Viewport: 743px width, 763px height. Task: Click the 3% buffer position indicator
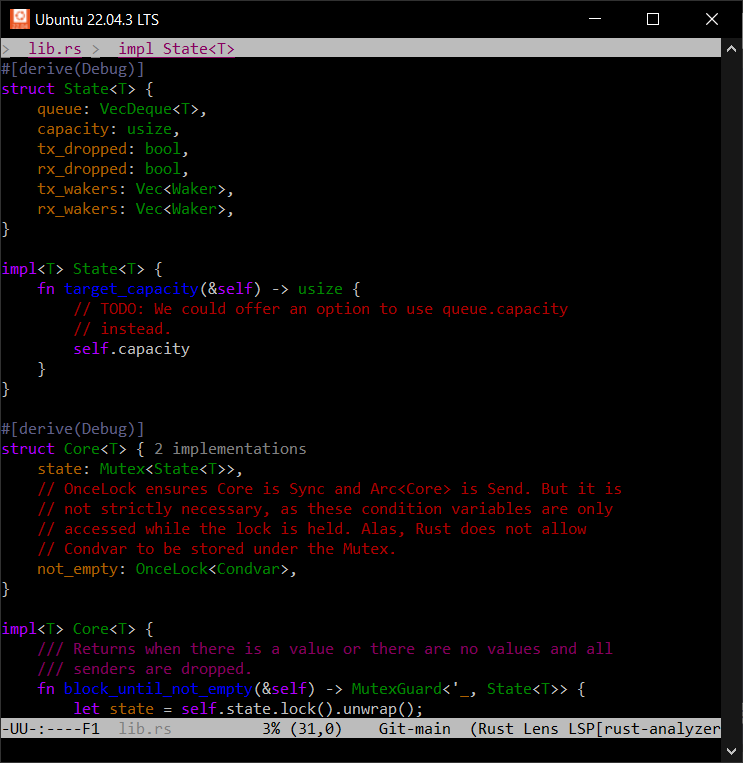tap(270, 729)
